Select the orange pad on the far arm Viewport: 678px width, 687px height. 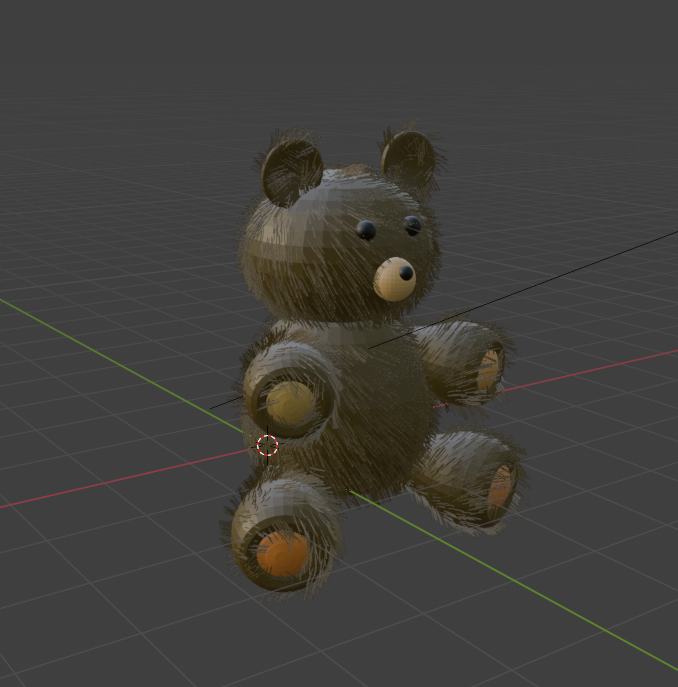[x=489, y=370]
